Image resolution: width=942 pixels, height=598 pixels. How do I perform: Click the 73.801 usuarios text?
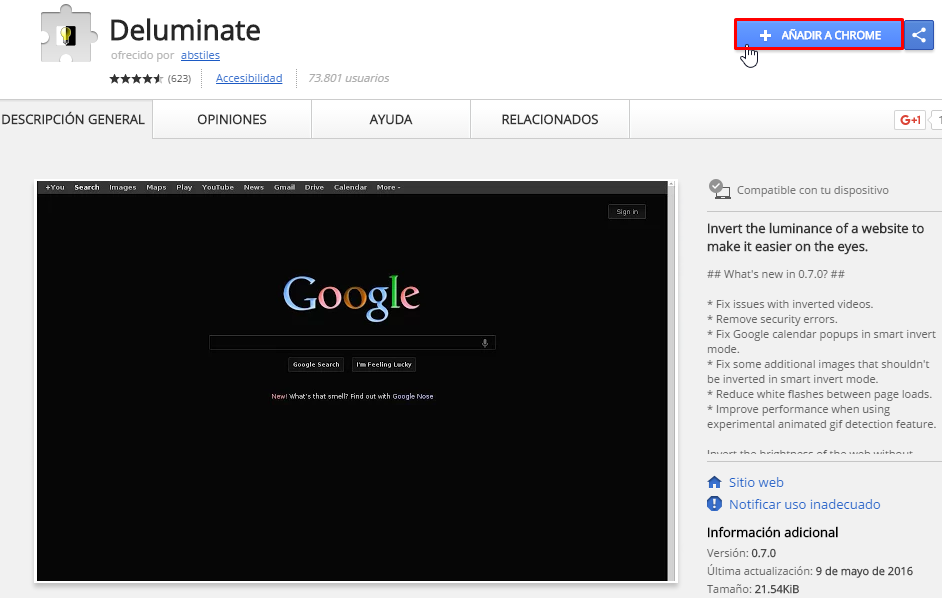348,78
